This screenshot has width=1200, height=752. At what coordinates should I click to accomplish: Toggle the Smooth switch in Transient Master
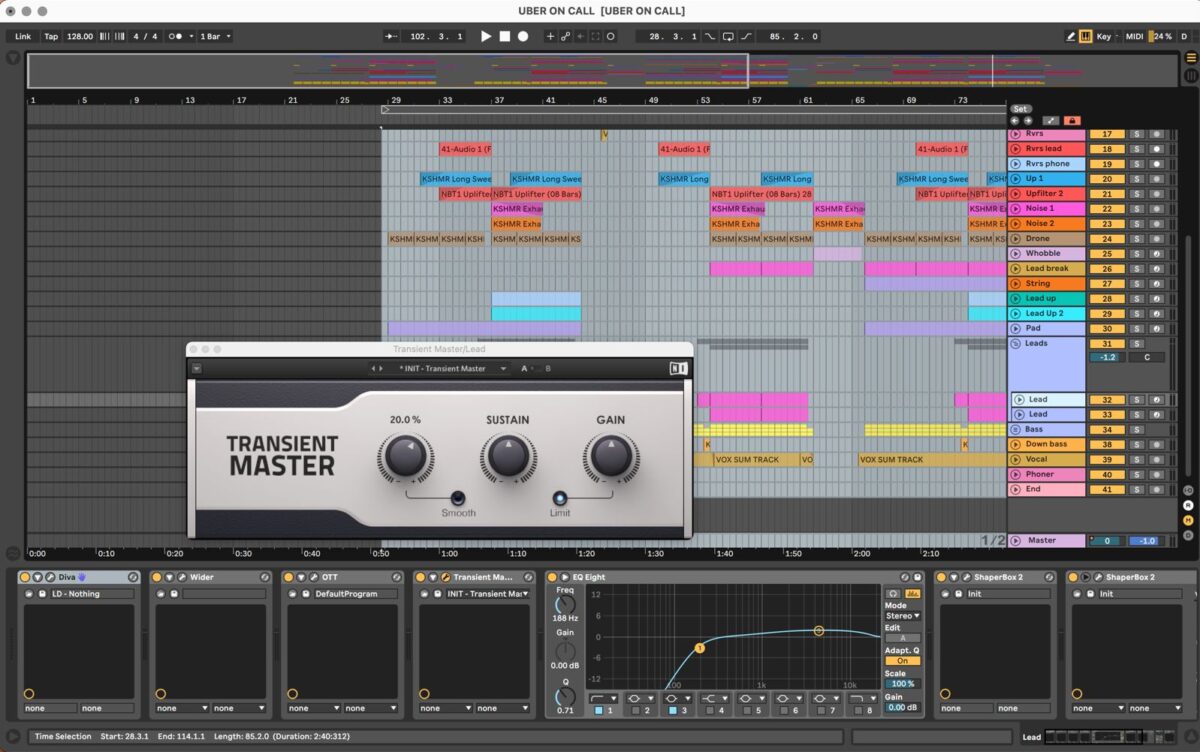(x=458, y=497)
